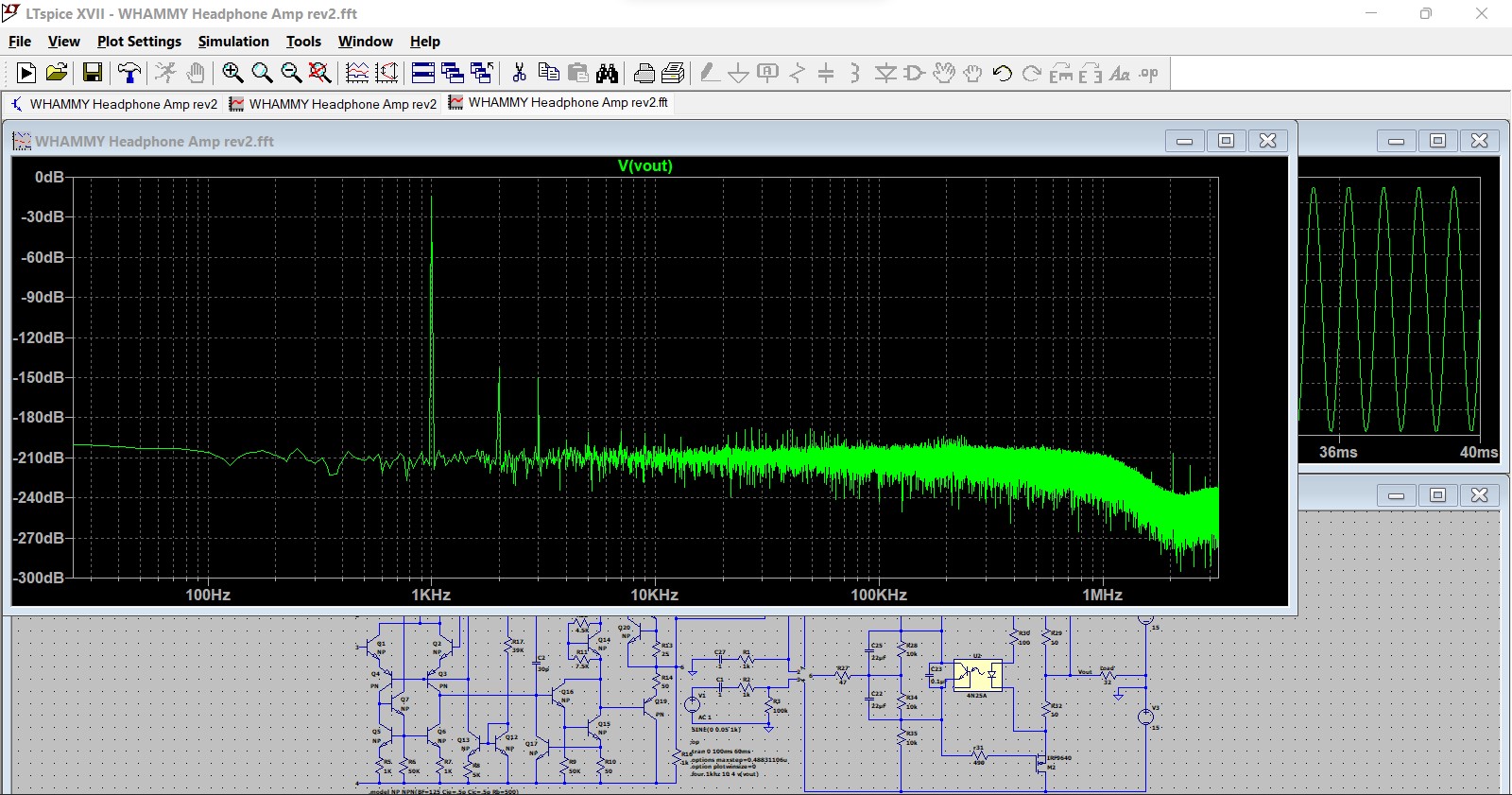The image size is (1512, 795).
Task: Open the Help menu
Action: click(425, 42)
